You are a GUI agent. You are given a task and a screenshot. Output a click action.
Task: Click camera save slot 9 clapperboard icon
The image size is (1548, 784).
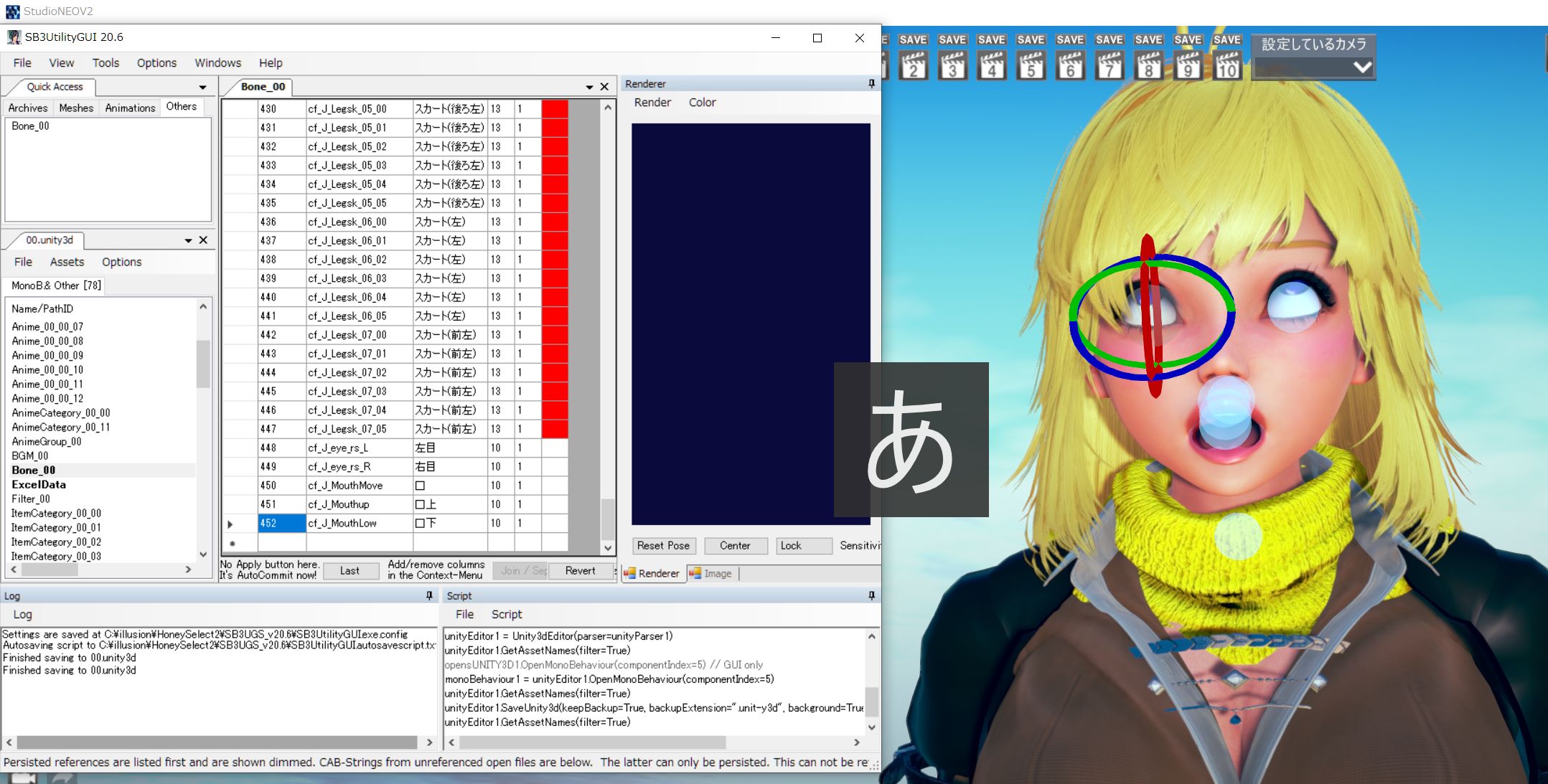1188,65
